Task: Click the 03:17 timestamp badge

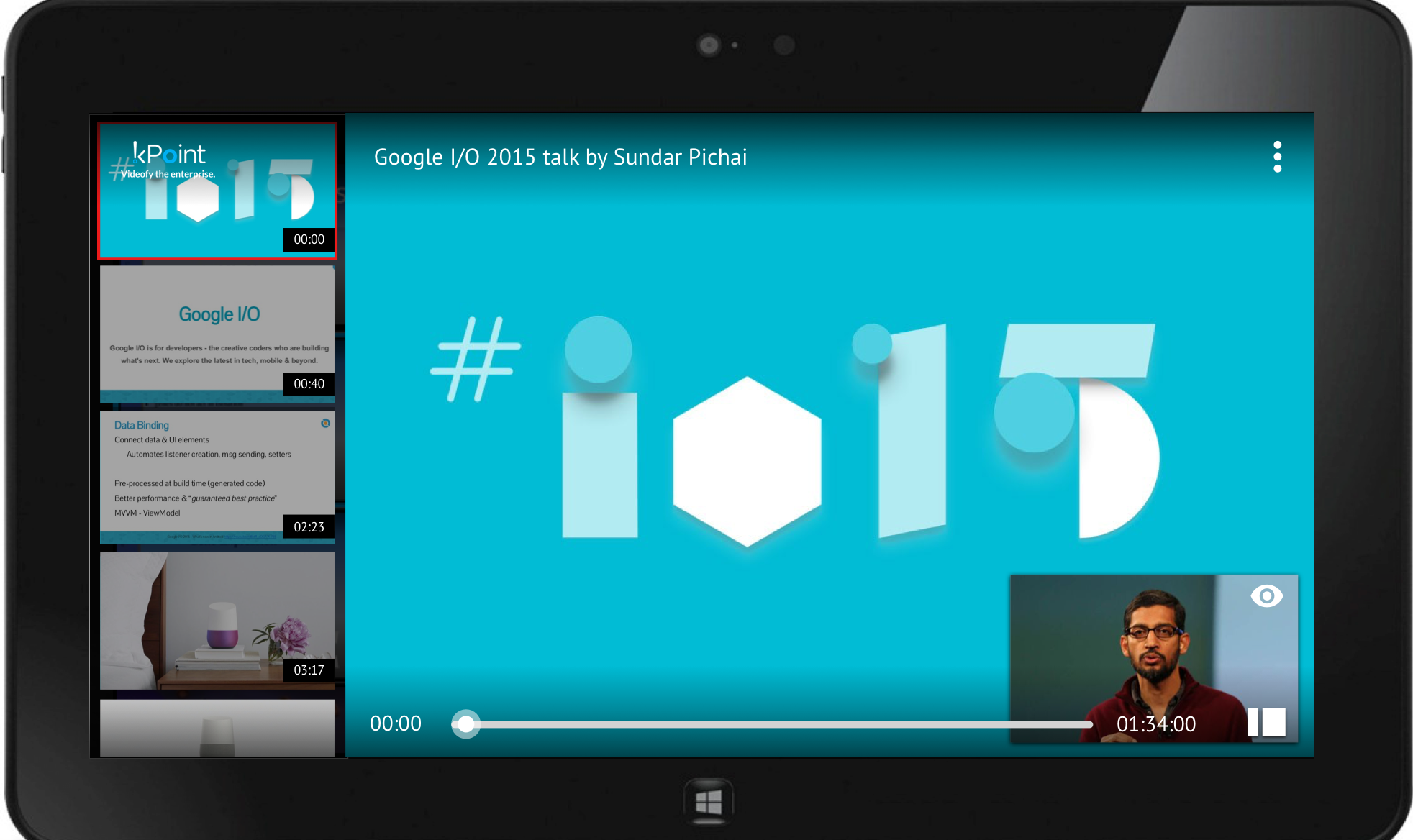Action: pyautogui.click(x=309, y=670)
